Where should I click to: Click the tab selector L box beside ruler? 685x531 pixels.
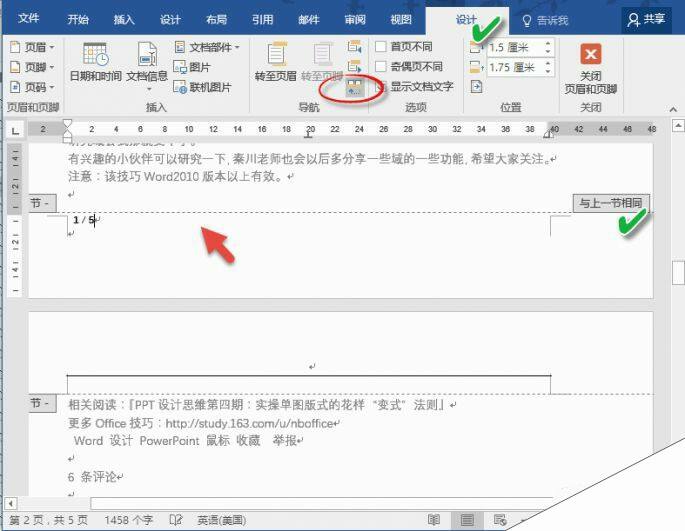(x=15, y=130)
